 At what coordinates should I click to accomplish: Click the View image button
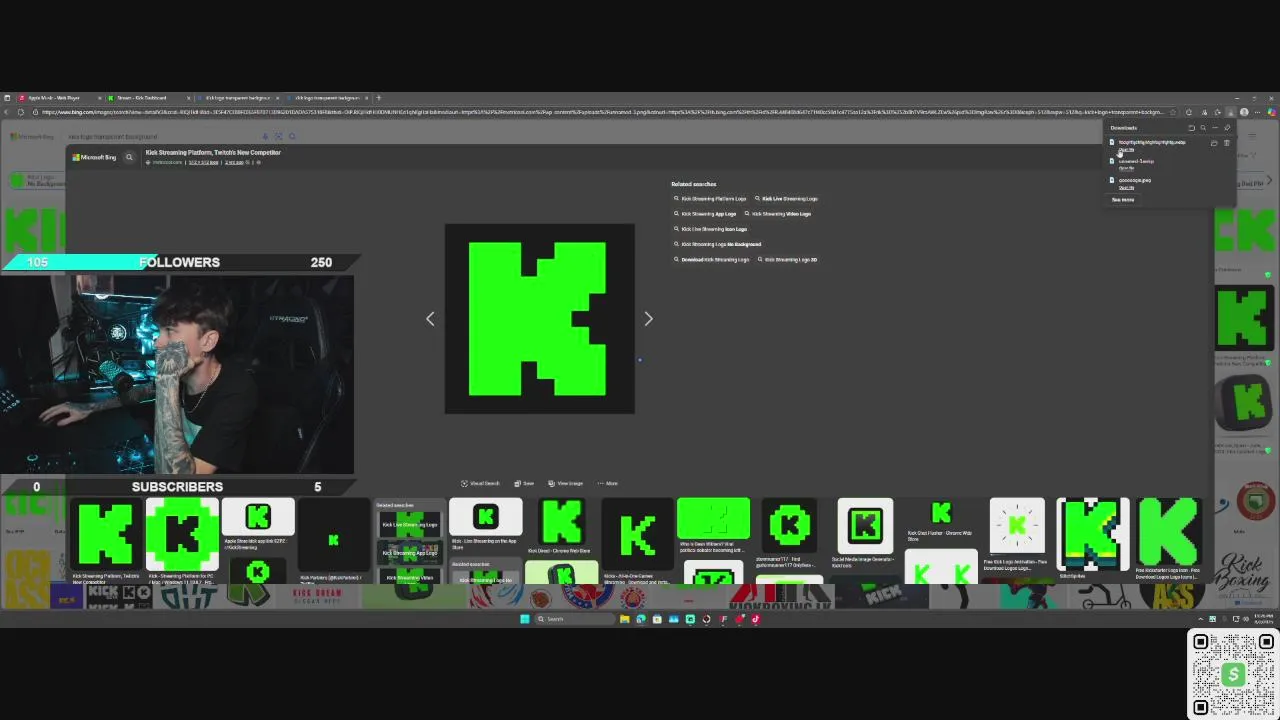(x=565, y=483)
